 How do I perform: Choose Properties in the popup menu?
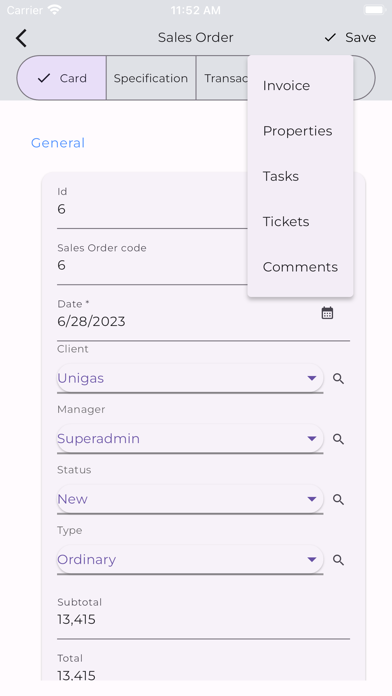click(301, 131)
